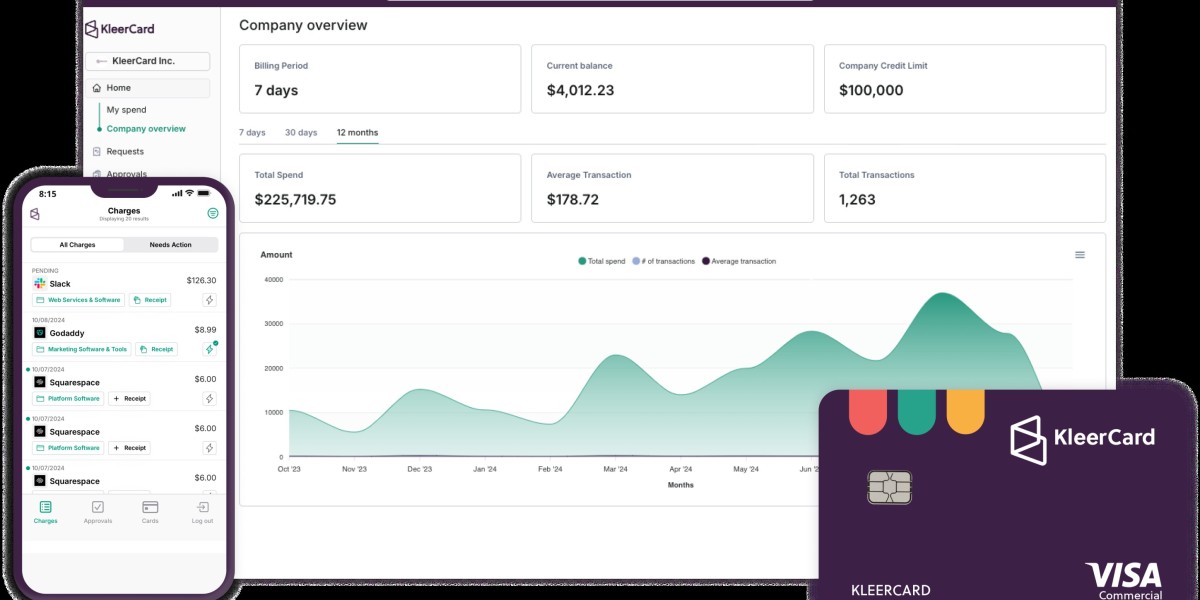Viewport: 1200px width, 600px height.
Task: Toggle the # of transactions series in the legend
Action: tap(664, 261)
